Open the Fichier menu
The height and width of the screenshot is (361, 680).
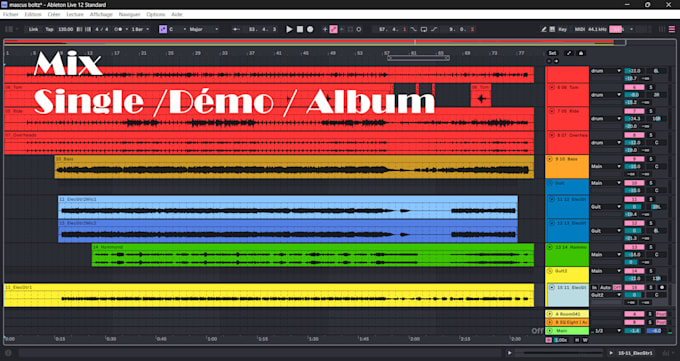click(x=11, y=14)
